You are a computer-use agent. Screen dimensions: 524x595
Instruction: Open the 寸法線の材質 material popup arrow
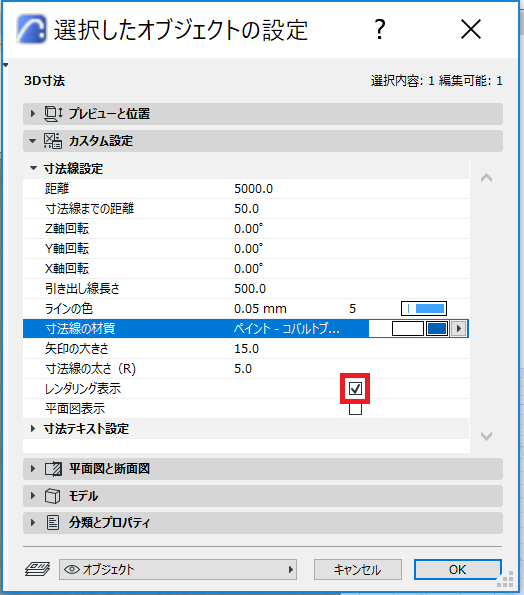click(x=459, y=329)
